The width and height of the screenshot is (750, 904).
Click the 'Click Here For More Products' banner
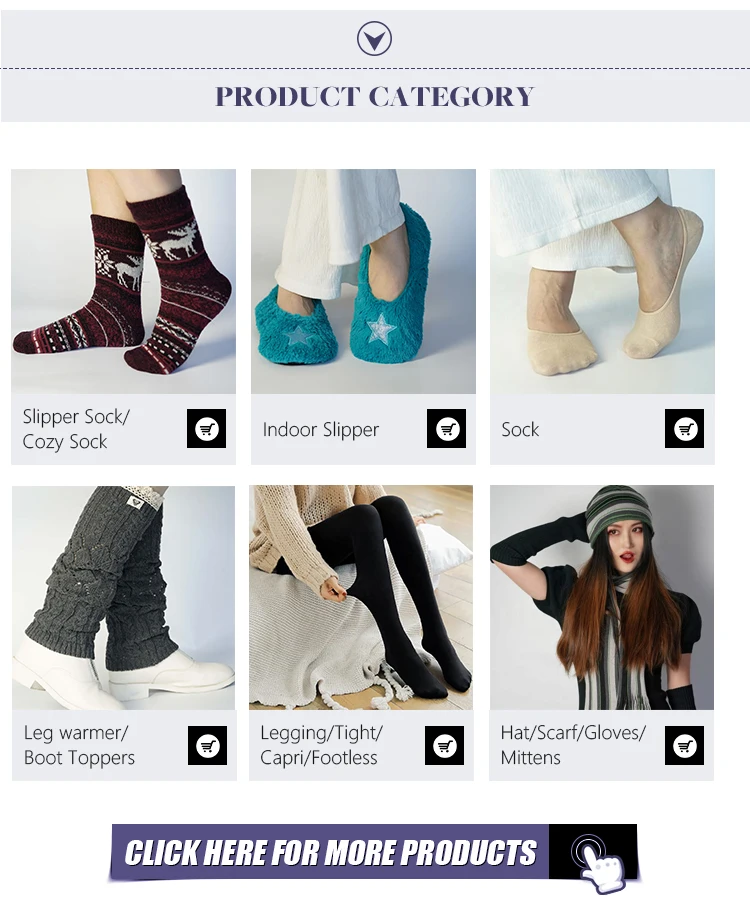coord(374,853)
